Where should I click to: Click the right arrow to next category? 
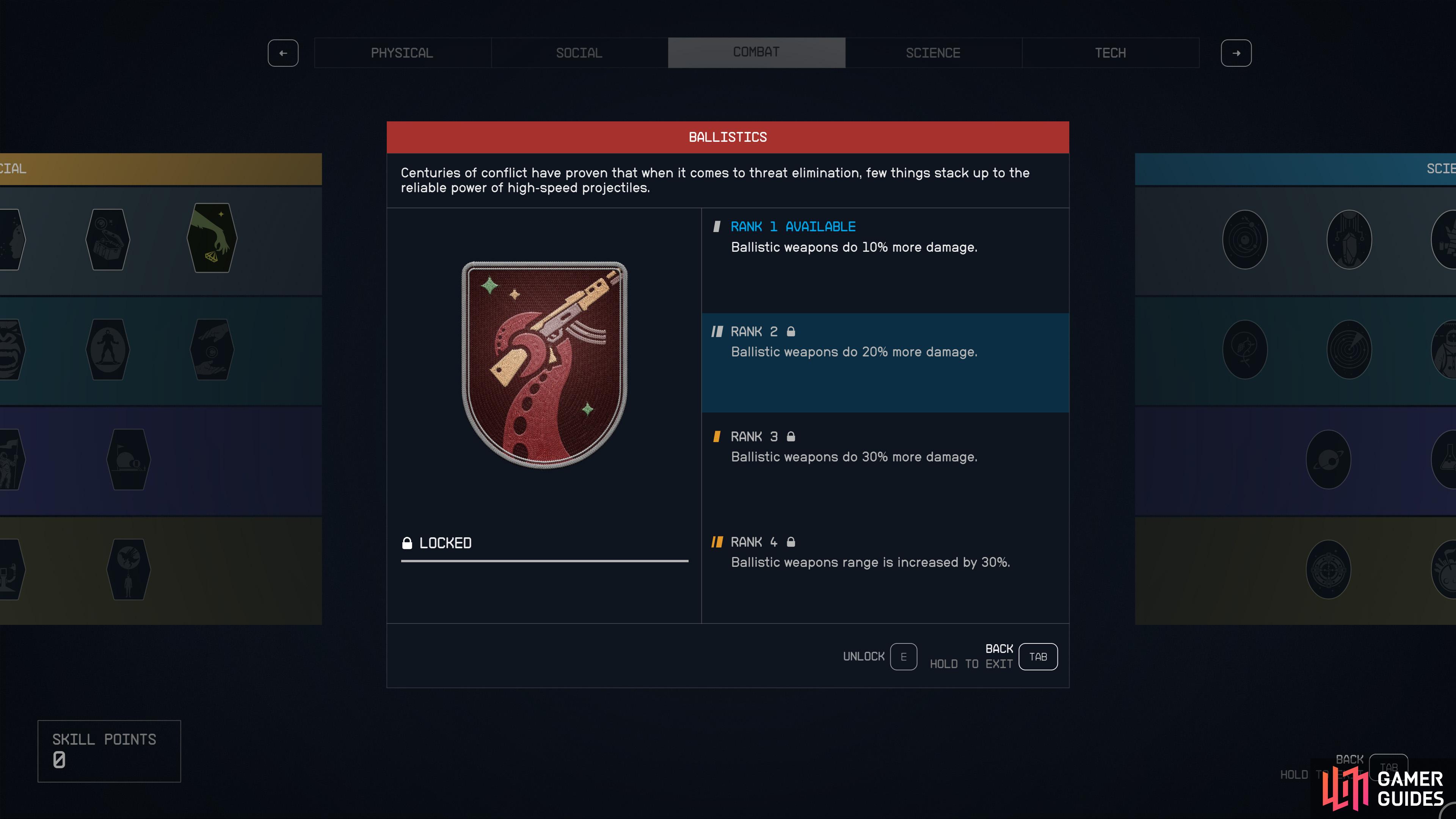(1236, 53)
